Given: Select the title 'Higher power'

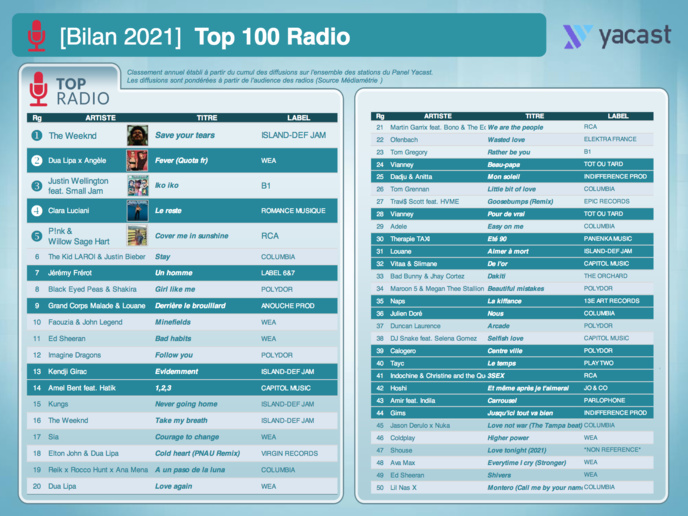Looking at the screenshot, I should [508, 438].
